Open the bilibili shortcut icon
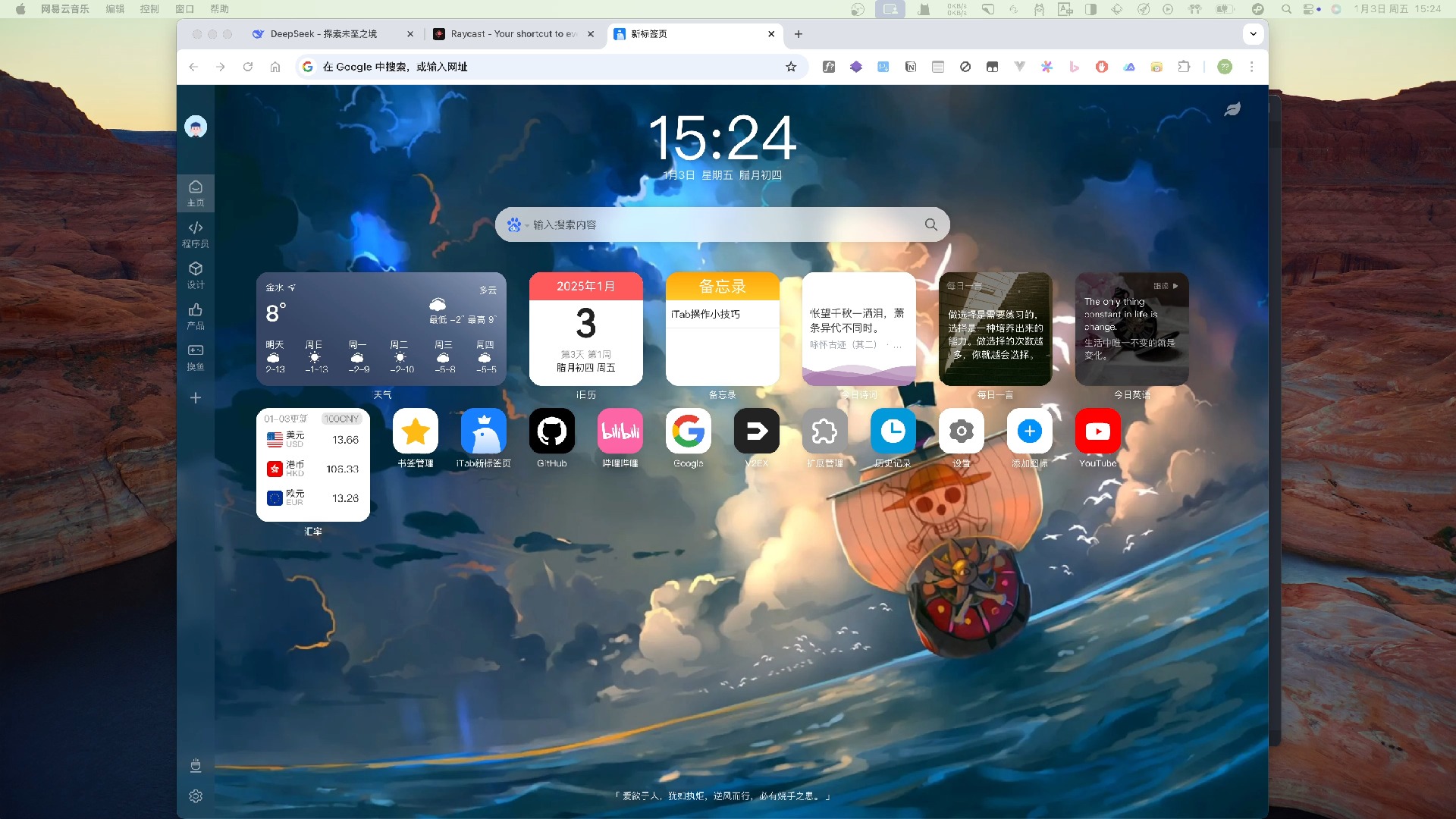This screenshot has width=1456, height=819. pyautogui.click(x=620, y=431)
